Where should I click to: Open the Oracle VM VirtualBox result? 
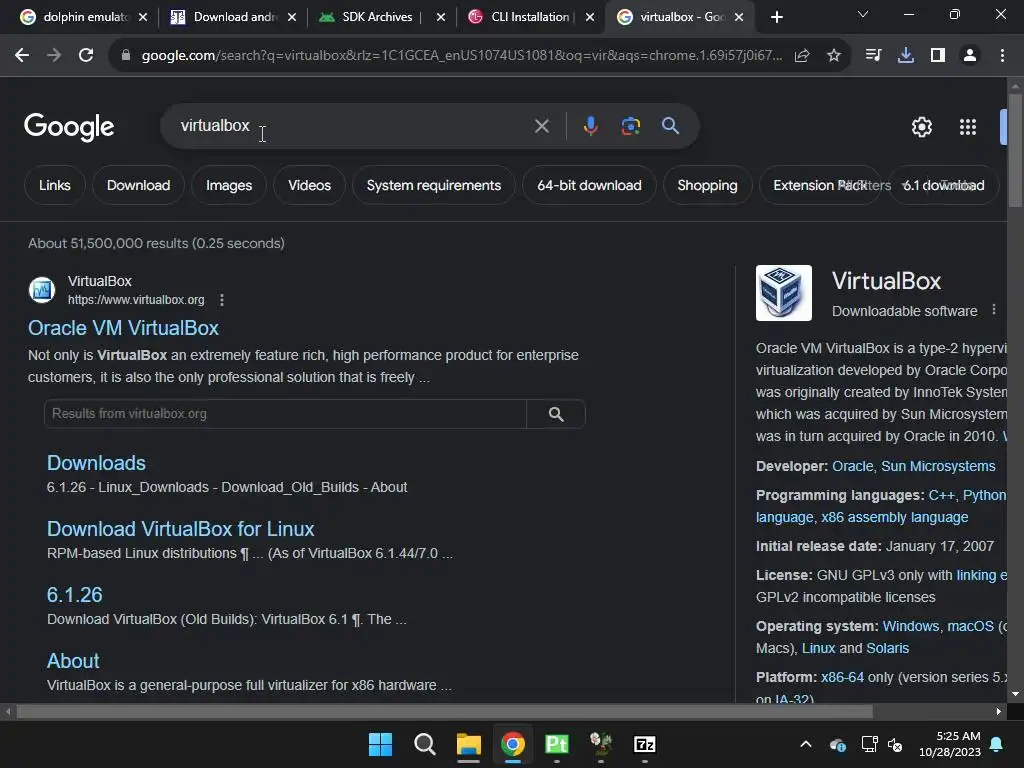(x=123, y=328)
